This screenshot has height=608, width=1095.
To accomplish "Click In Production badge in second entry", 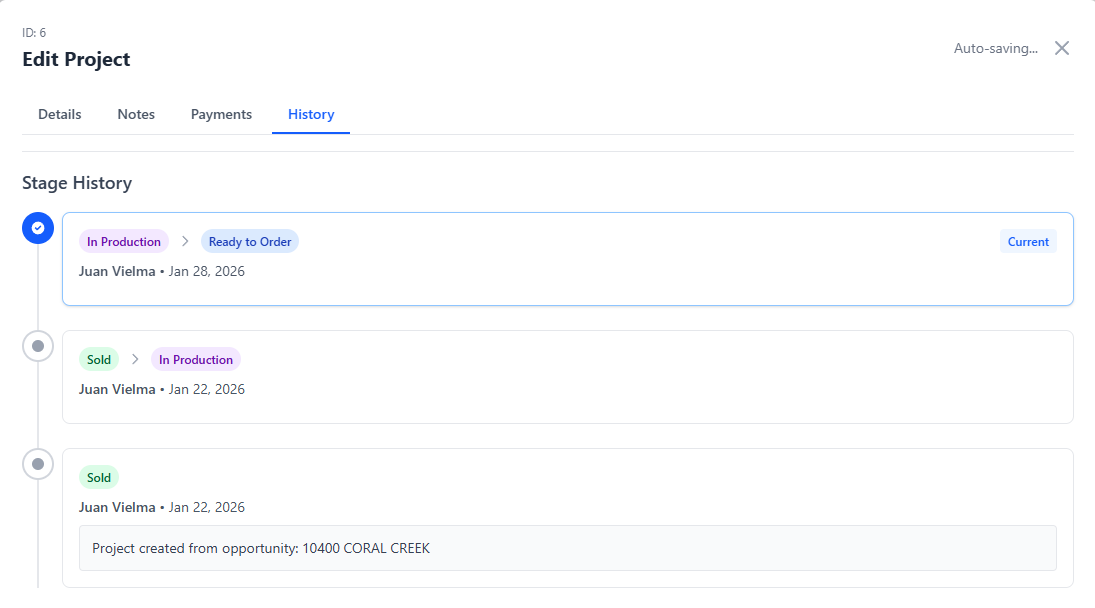I will point(196,359).
